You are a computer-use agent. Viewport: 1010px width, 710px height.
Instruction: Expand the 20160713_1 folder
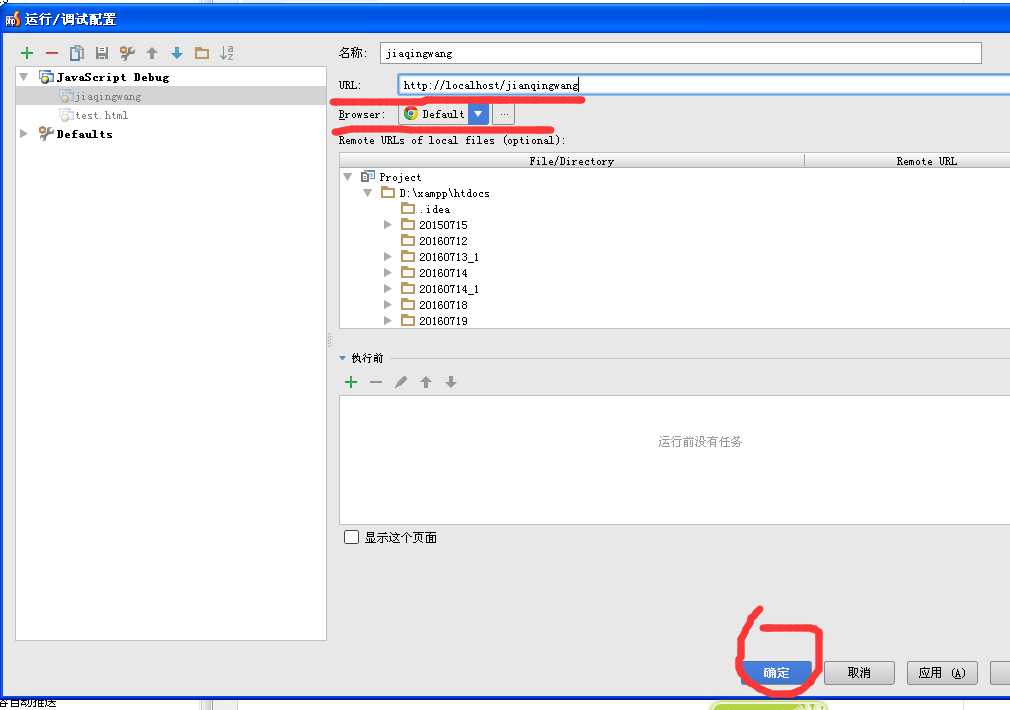click(x=388, y=256)
